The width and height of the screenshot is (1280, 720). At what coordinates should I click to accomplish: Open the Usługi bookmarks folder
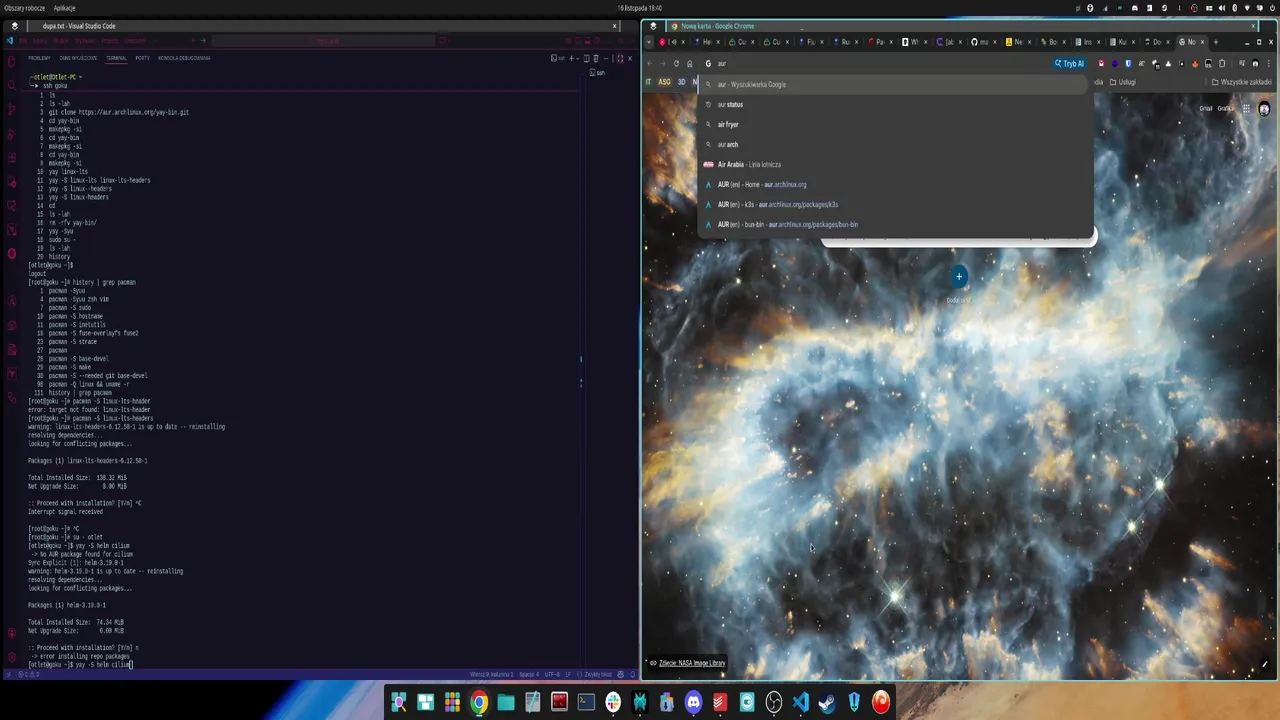(x=1121, y=82)
